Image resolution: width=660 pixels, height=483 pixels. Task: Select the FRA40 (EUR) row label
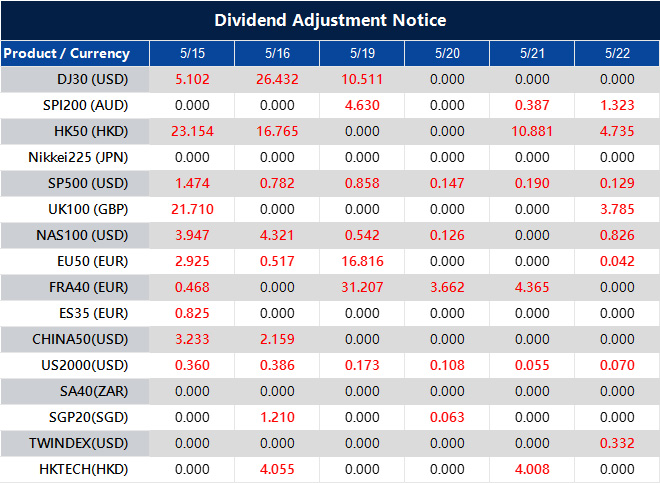tap(79, 287)
